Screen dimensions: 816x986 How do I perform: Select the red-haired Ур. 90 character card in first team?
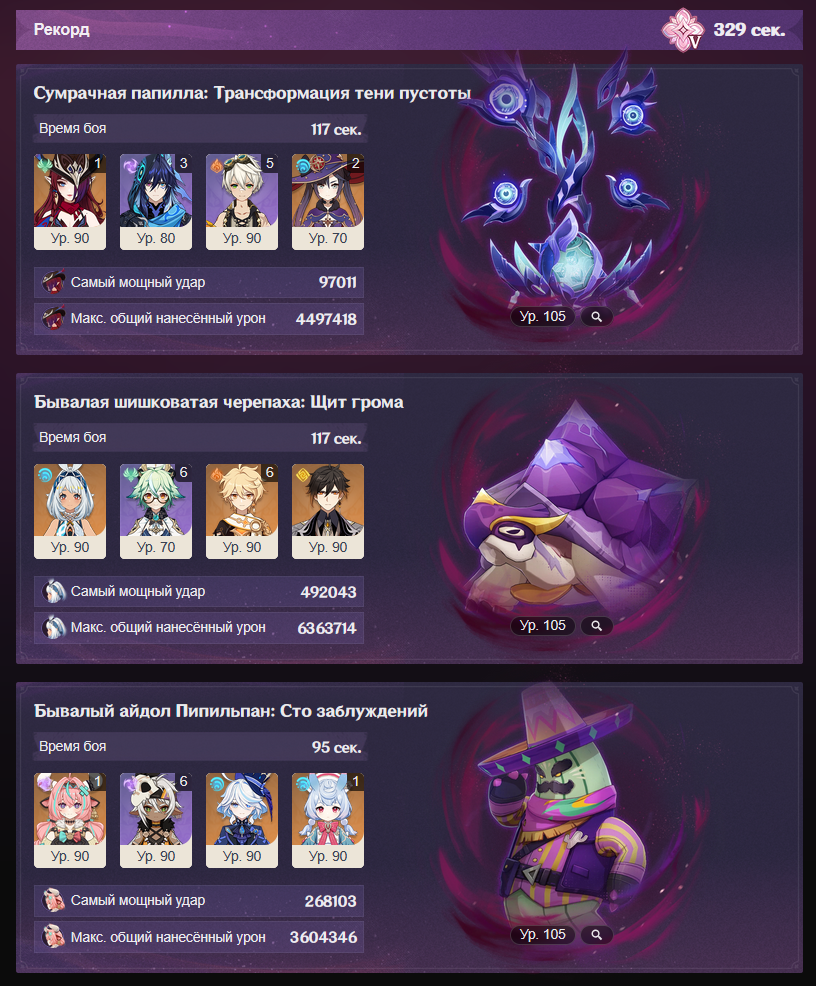[x=70, y=202]
